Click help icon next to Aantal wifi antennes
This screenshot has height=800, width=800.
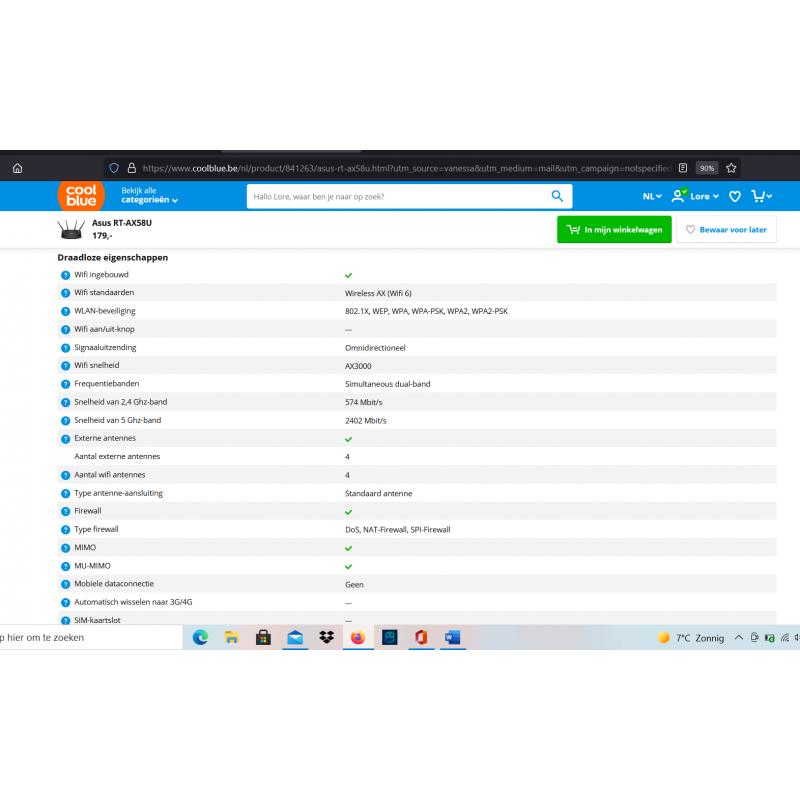65,476
